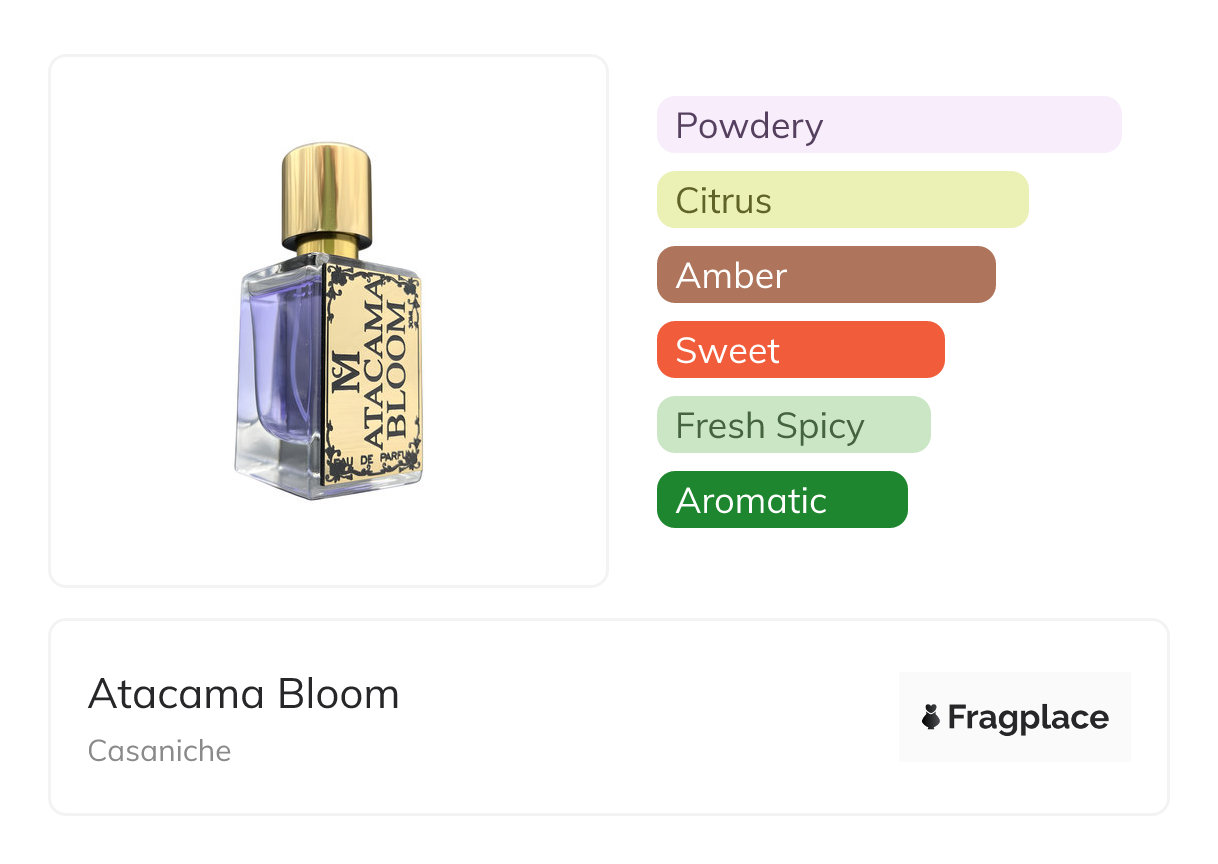Select the Sweet accord bar
Image resolution: width=1218 pixels, height=864 pixels.
[x=800, y=350]
